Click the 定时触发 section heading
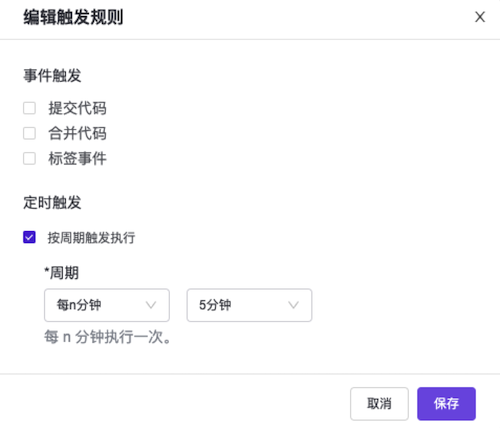500x428 pixels. click(52, 202)
